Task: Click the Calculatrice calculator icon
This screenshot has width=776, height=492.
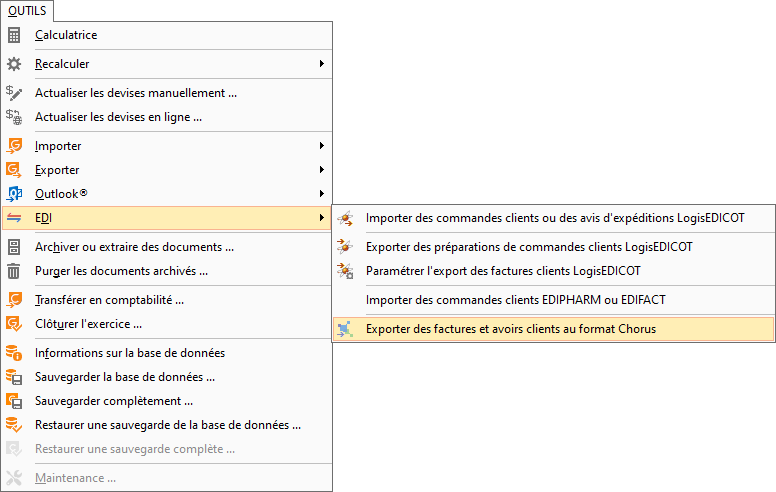Action: pyautogui.click(x=14, y=35)
